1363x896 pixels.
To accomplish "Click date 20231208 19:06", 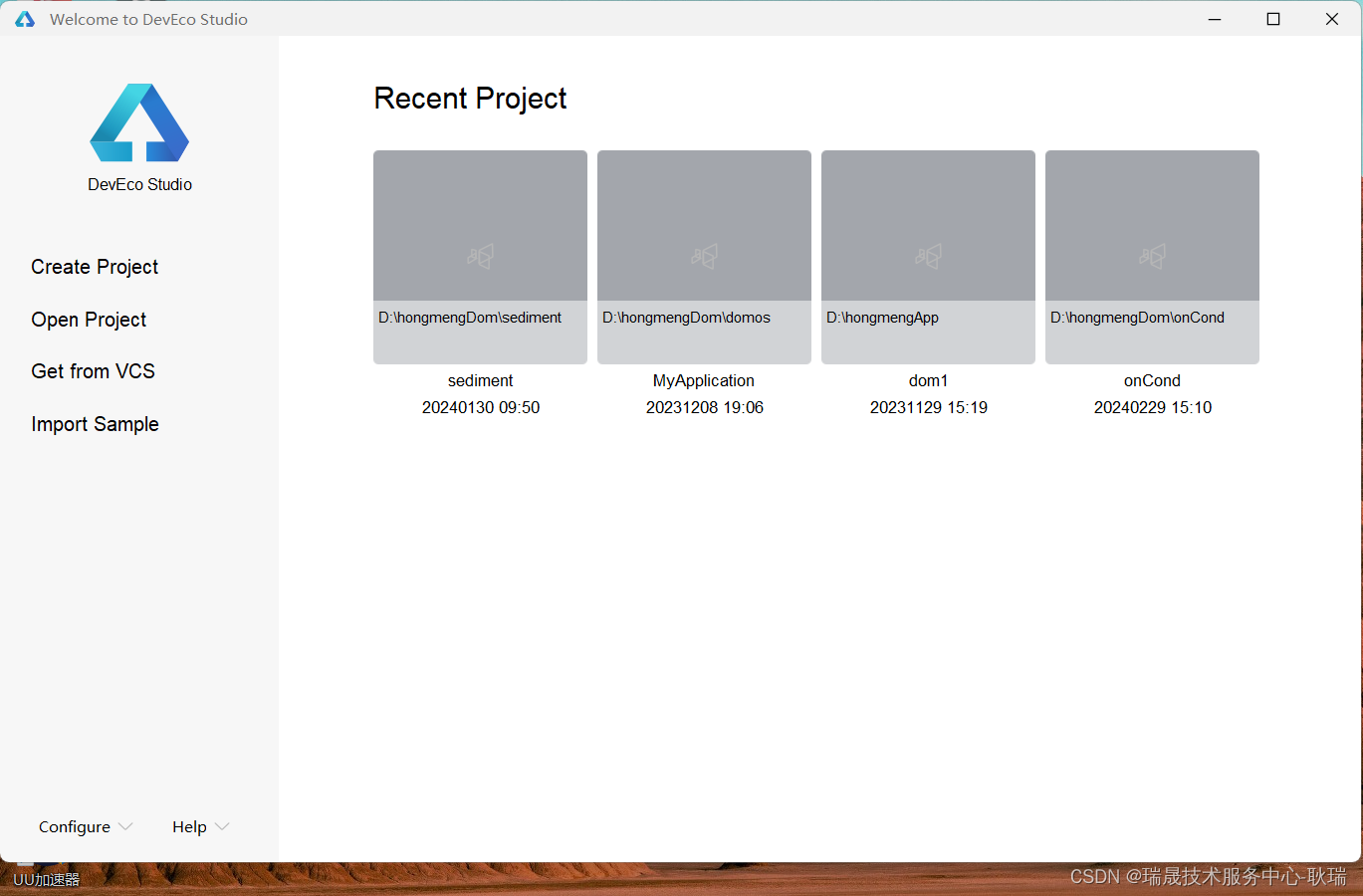I will click(x=705, y=407).
